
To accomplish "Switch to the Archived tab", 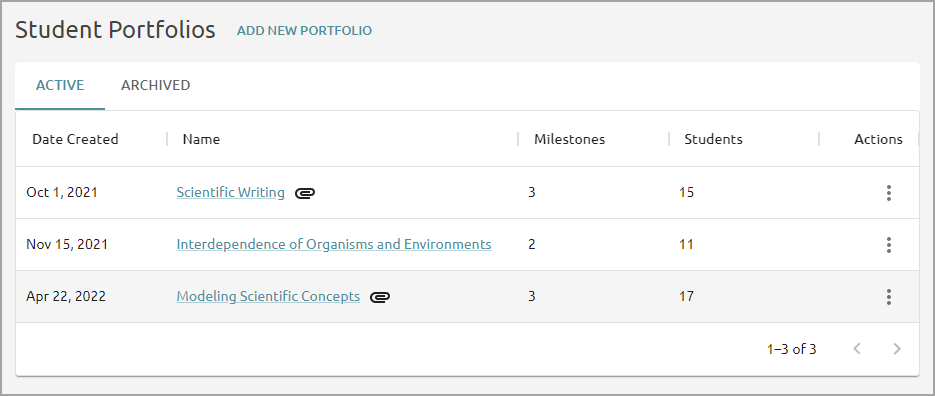I will (156, 85).
